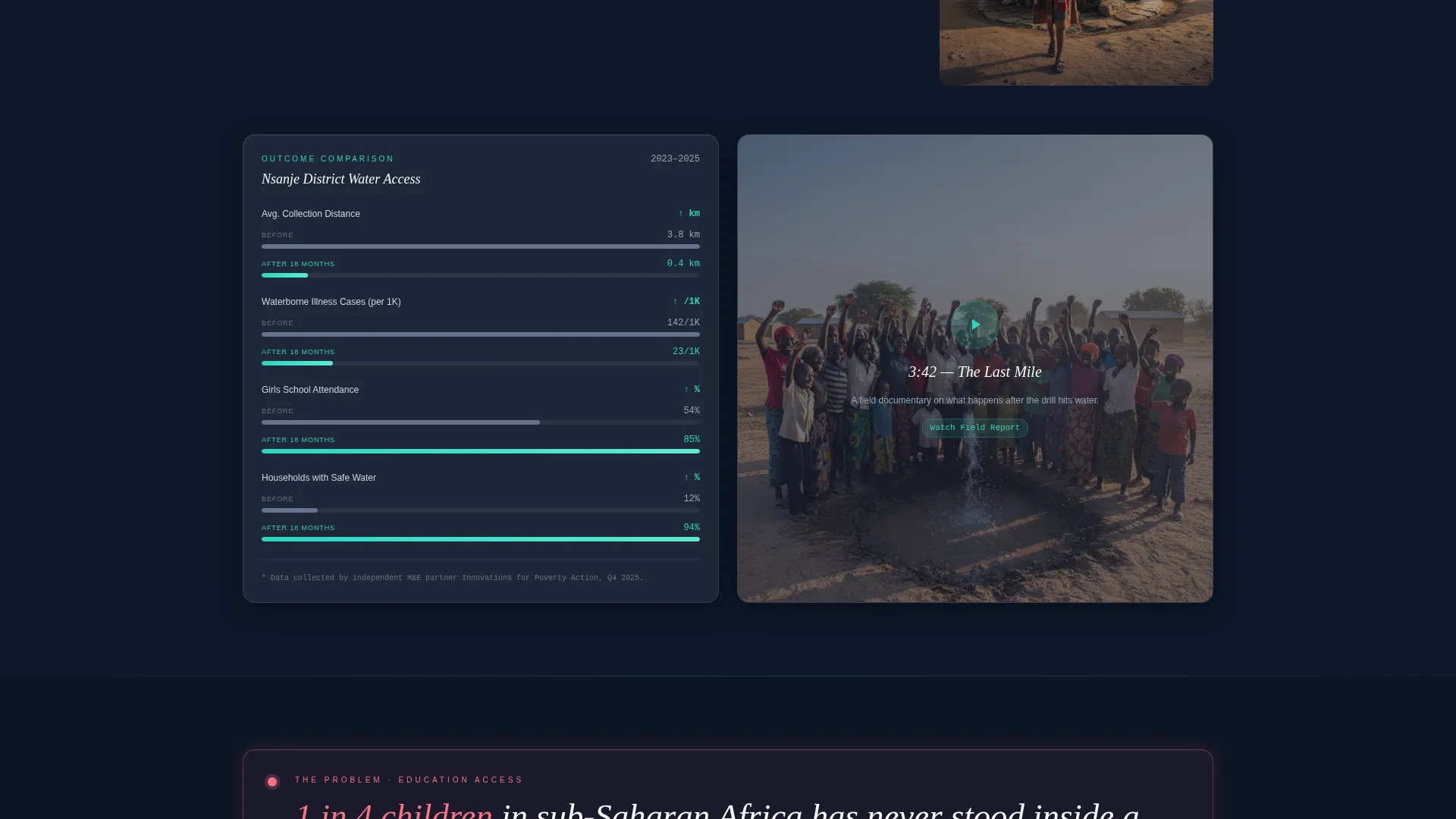Click the 1 in 4 children headline
The height and width of the screenshot is (819, 1456).
tap(394, 811)
